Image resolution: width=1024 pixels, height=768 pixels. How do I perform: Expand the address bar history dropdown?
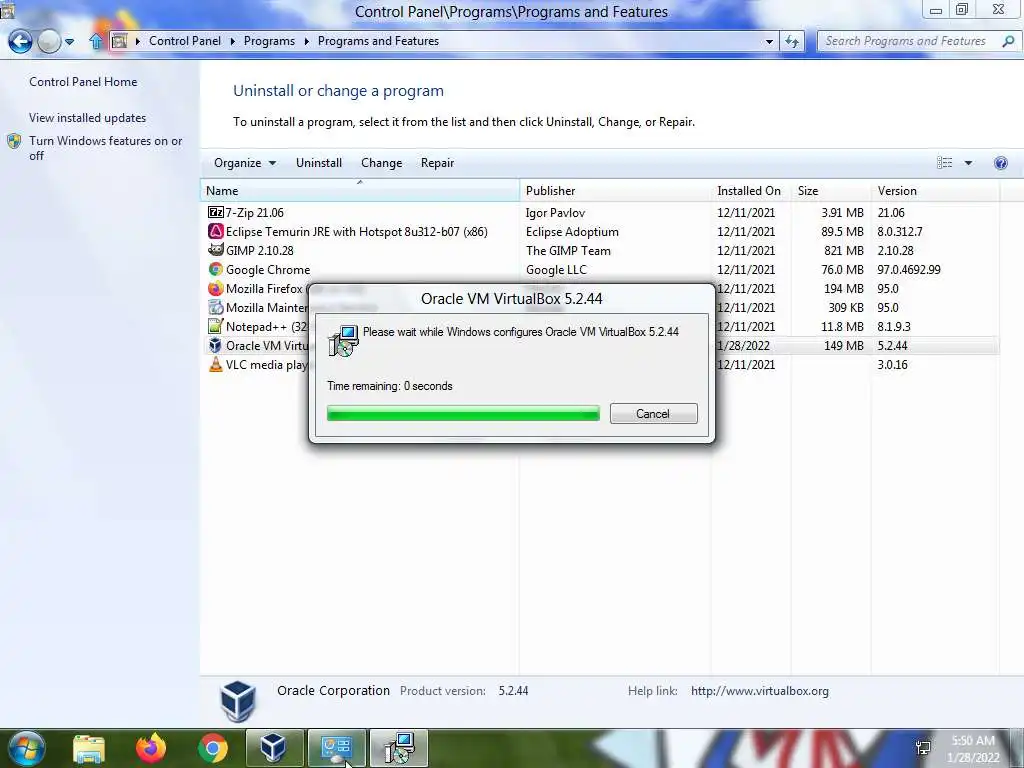pos(769,41)
